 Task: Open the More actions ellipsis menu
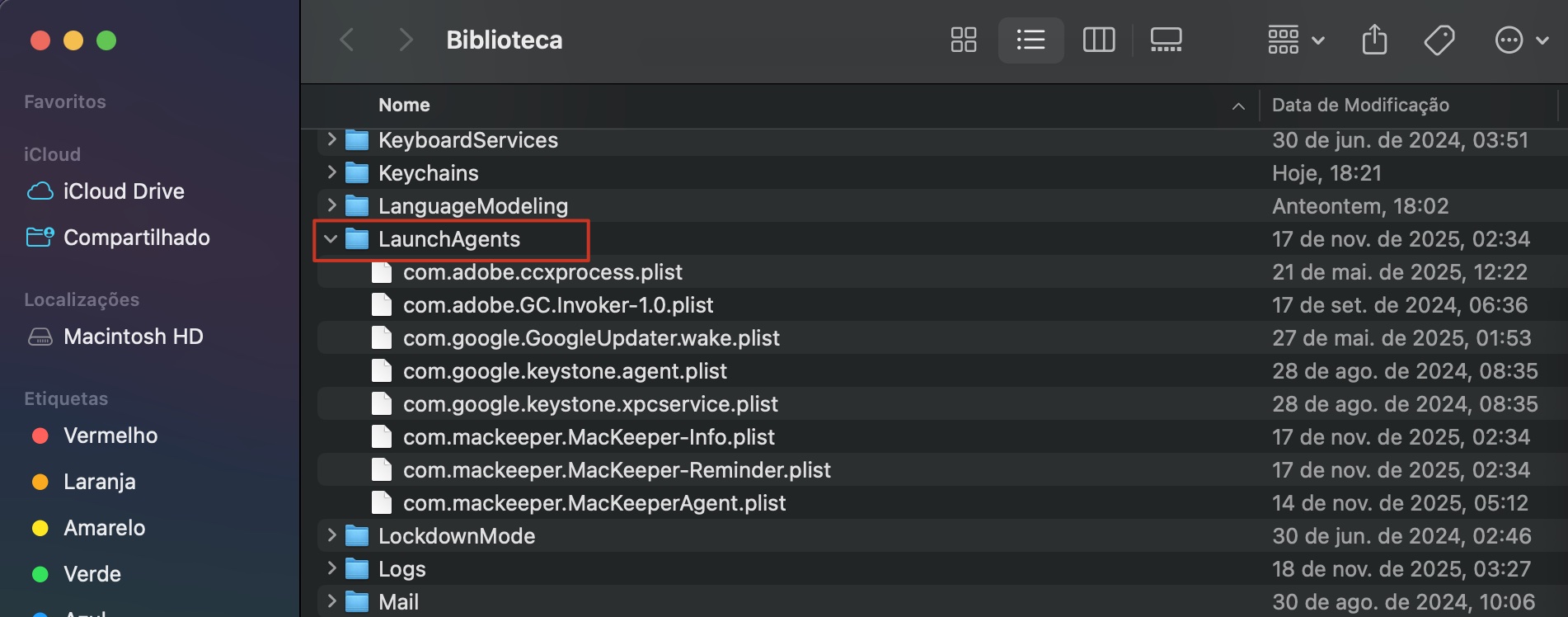click(1520, 40)
